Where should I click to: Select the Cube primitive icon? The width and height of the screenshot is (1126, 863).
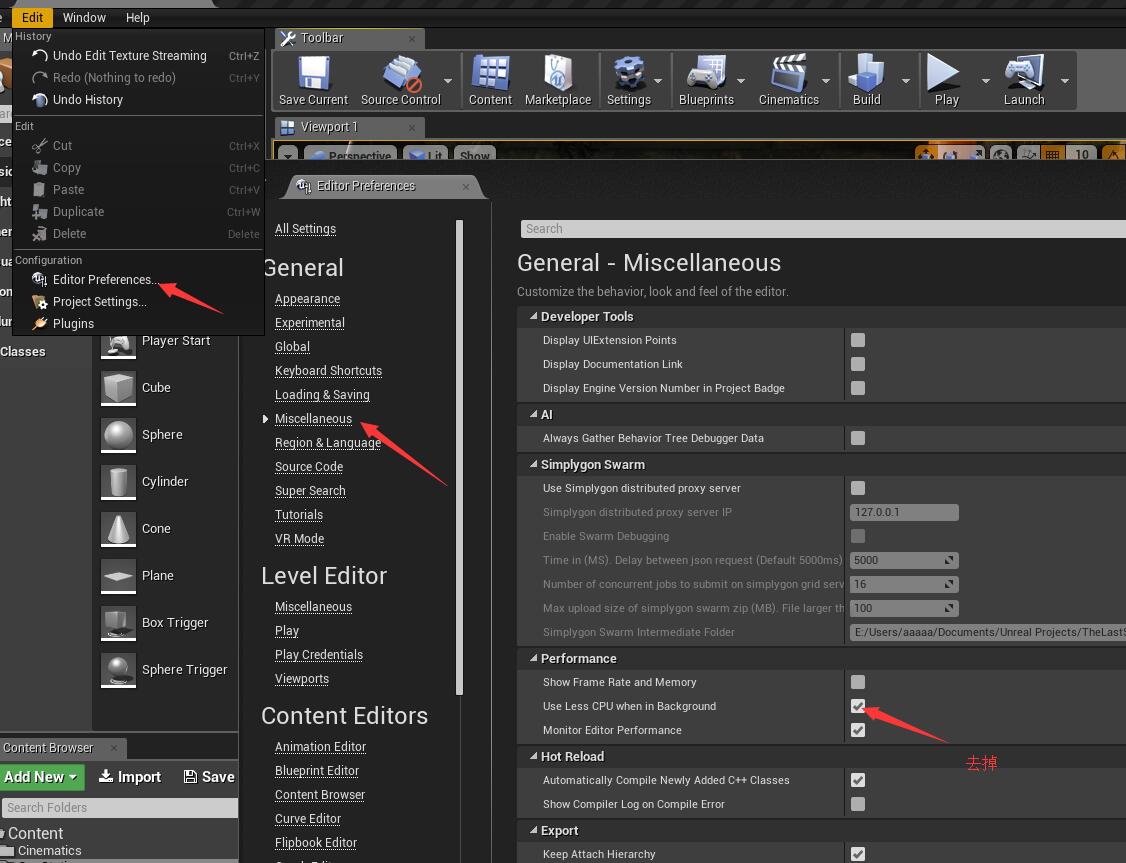(x=118, y=388)
